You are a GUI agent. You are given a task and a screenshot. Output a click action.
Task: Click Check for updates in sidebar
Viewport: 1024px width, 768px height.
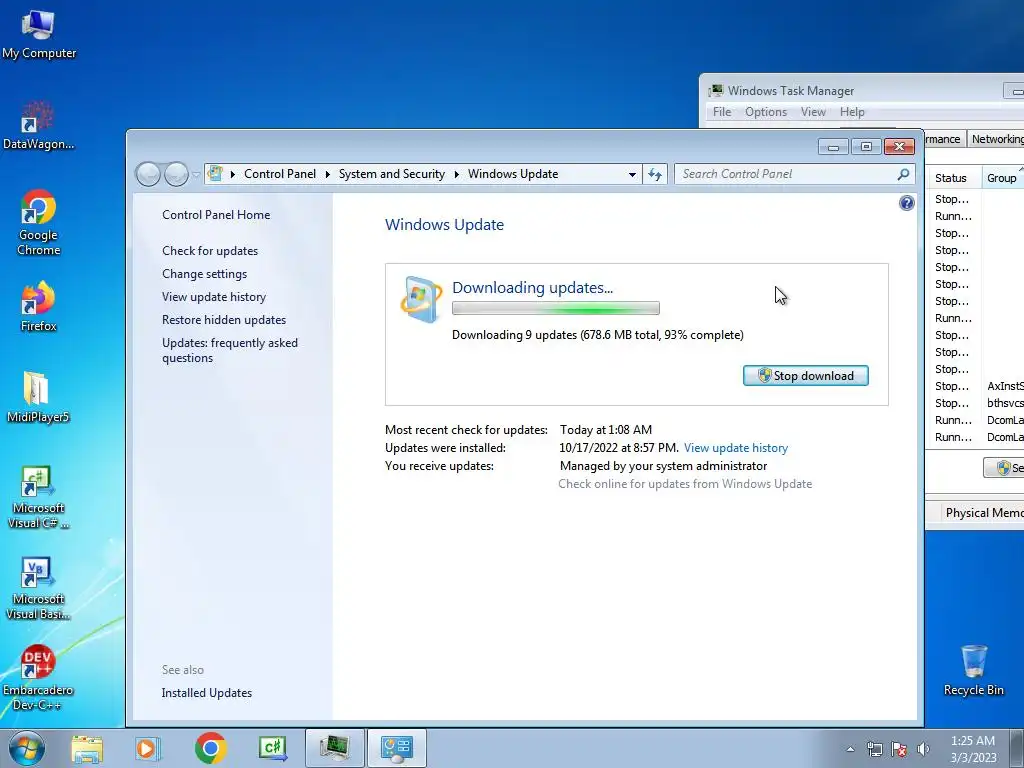pos(210,251)
